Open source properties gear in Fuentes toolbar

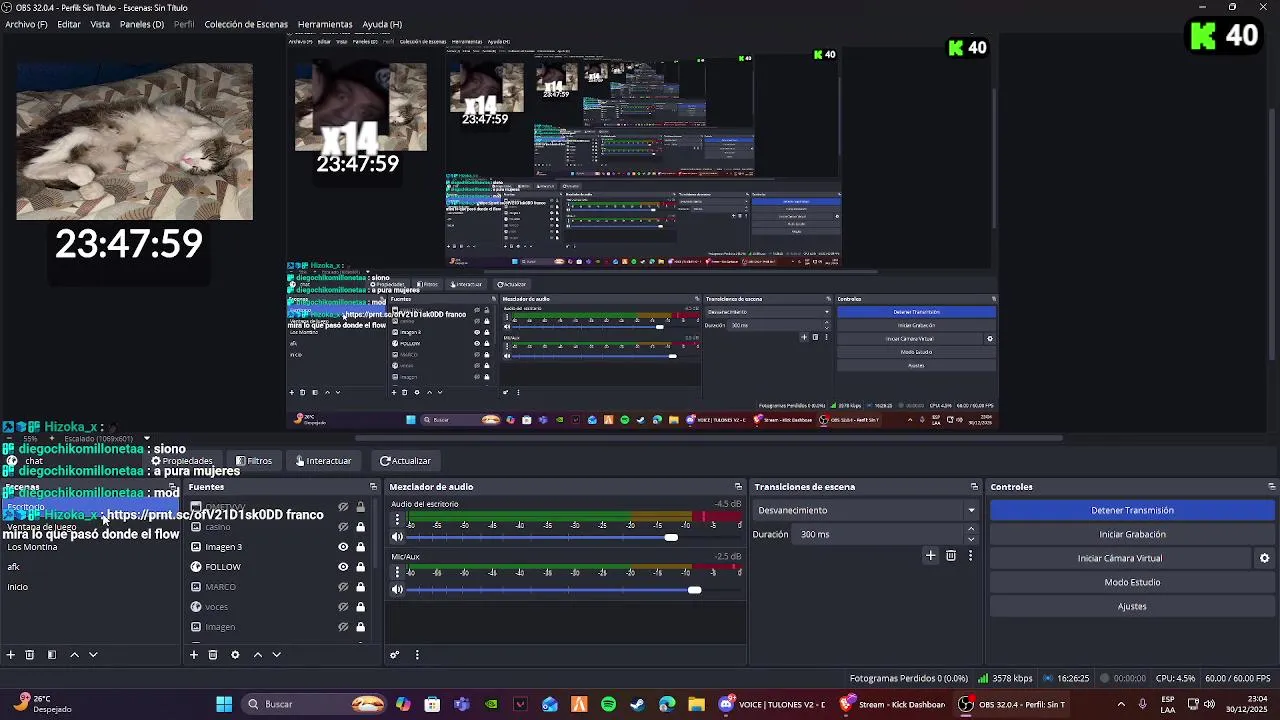(235, 655)
